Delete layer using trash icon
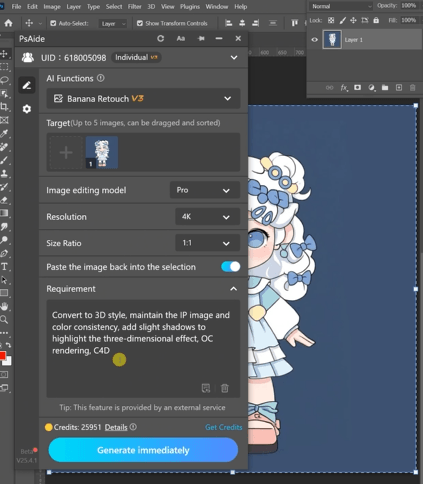The width and height of the screenshot is (423, 484). (x=412, y=88)
